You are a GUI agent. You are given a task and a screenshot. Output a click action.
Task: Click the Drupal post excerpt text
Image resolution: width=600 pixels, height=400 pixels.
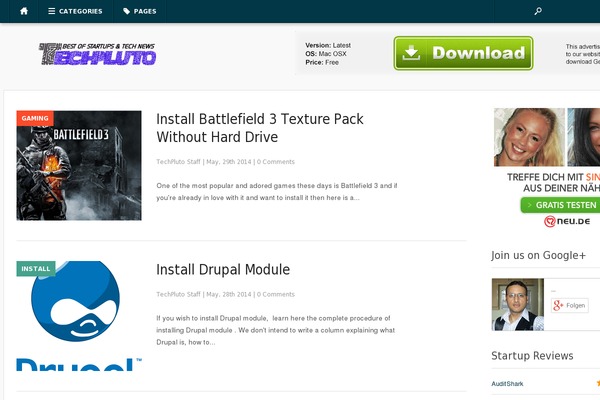pyautogui.click(x=276, y=330)
